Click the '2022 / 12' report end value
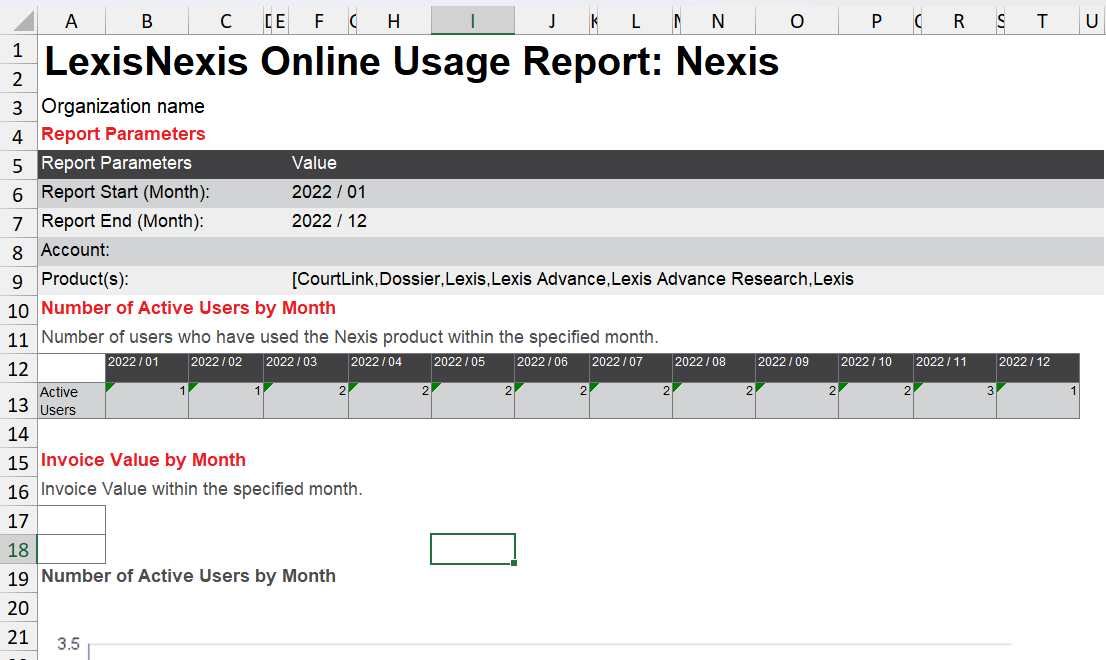1106x660 pixels. click(329, 221)
